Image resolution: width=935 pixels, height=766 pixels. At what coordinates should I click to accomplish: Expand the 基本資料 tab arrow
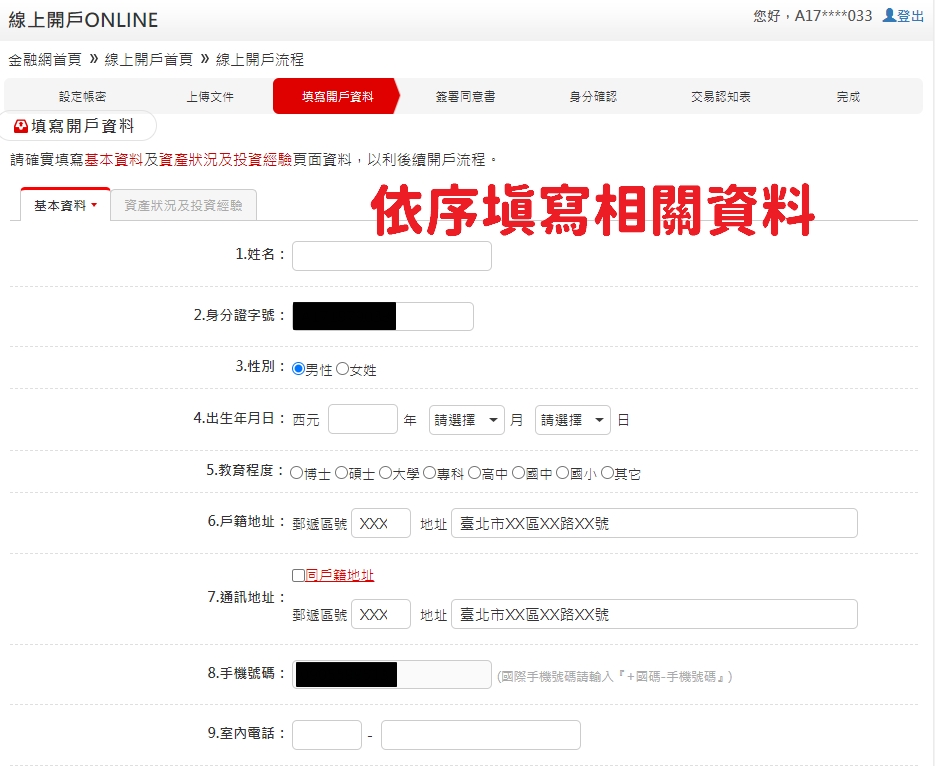(94, 205)
